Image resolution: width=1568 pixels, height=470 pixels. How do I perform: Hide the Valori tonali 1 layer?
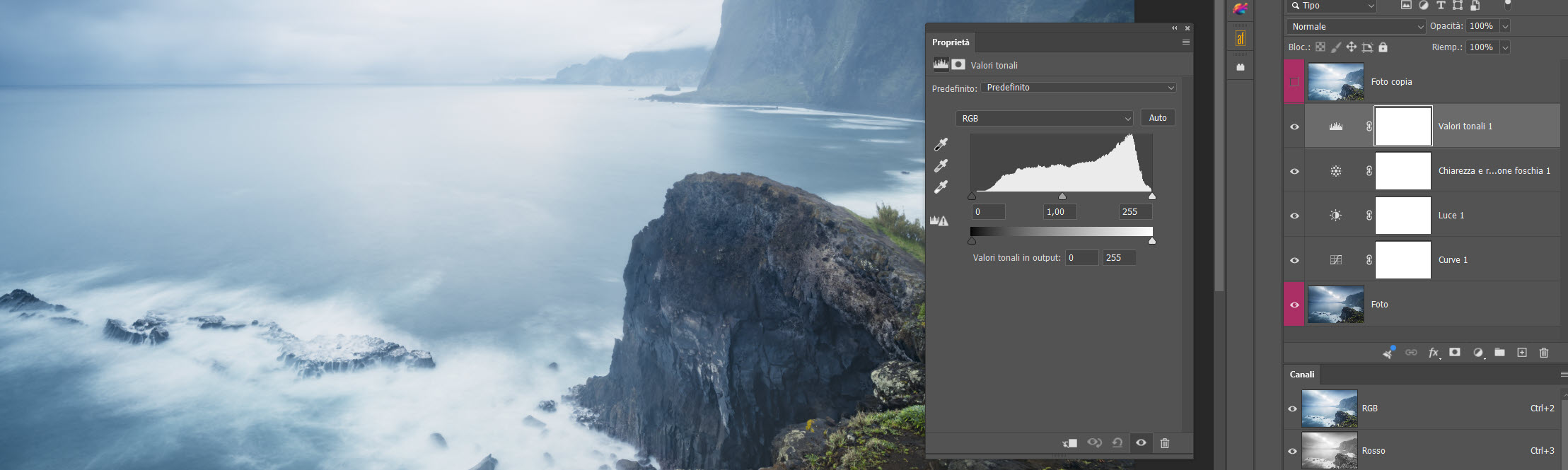coord(1294,127)
